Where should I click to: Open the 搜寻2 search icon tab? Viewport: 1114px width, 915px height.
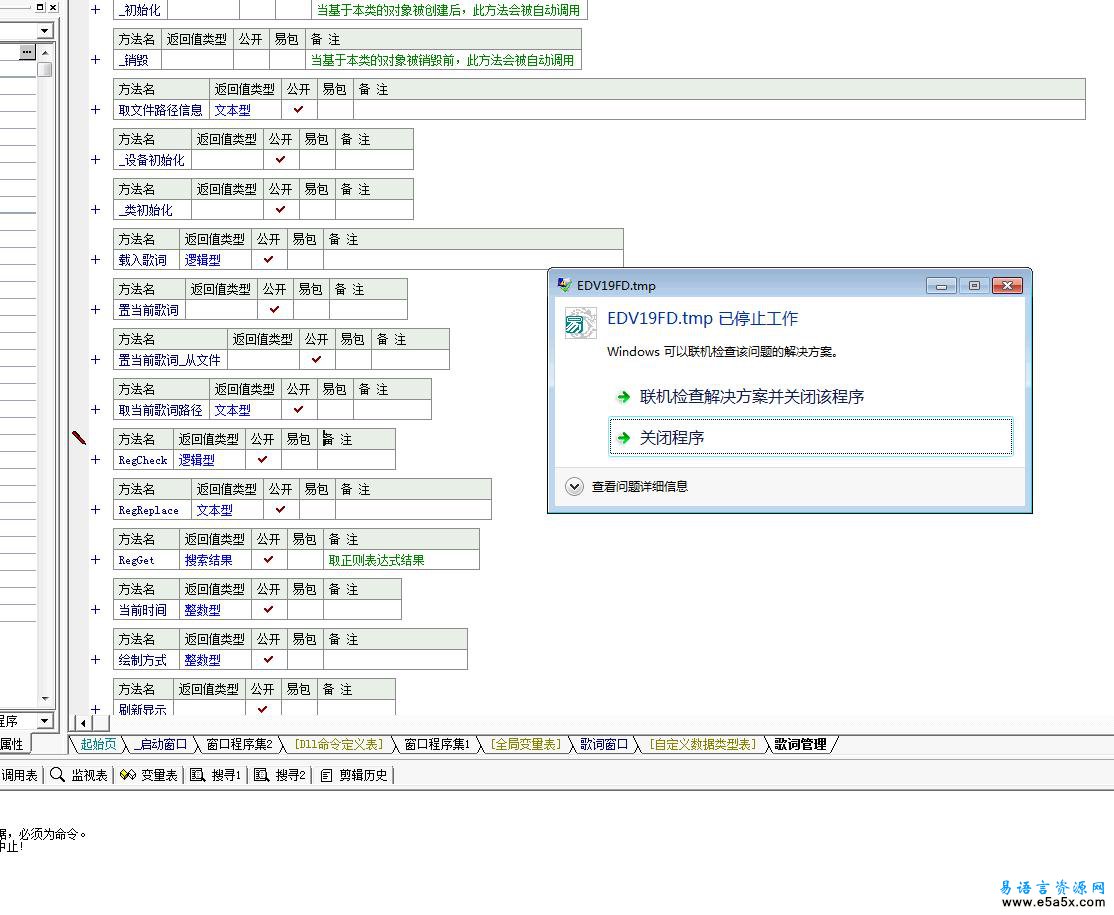(261, 774)
